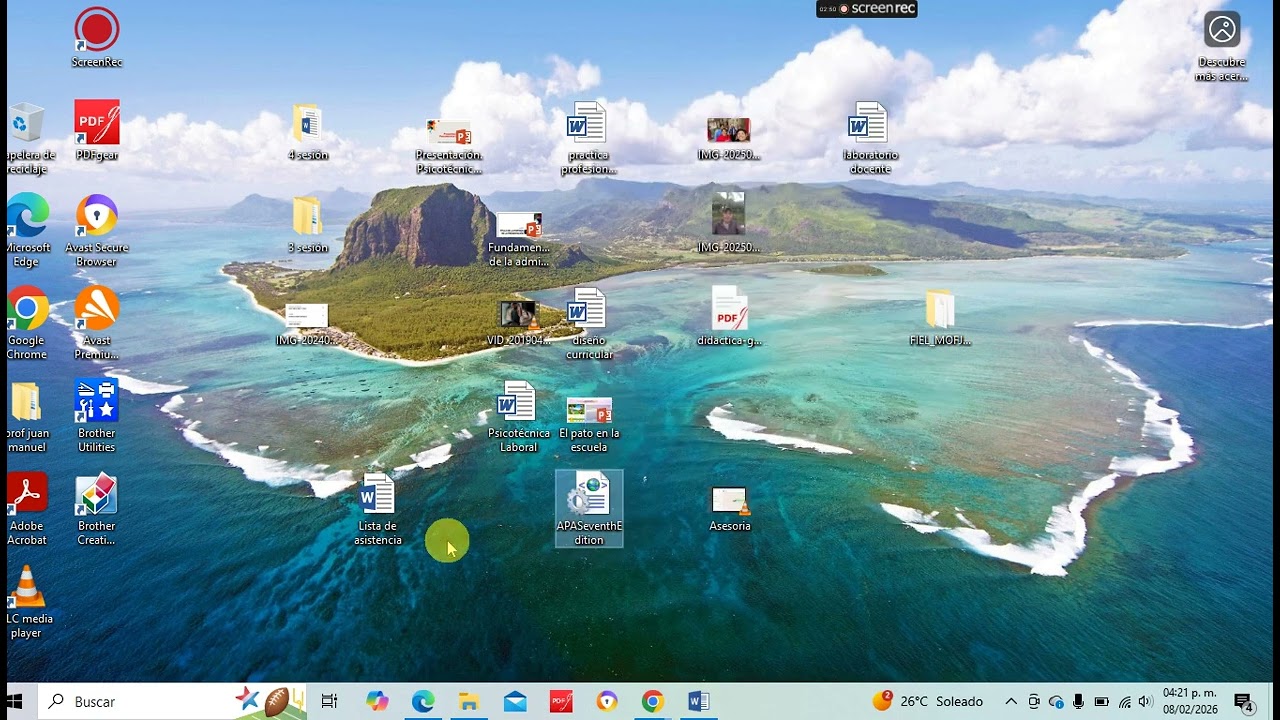This screenshot has width=1280, height=720.
Task: Click the Descubre más acerca icon
Action: (x=1222, y=46)
